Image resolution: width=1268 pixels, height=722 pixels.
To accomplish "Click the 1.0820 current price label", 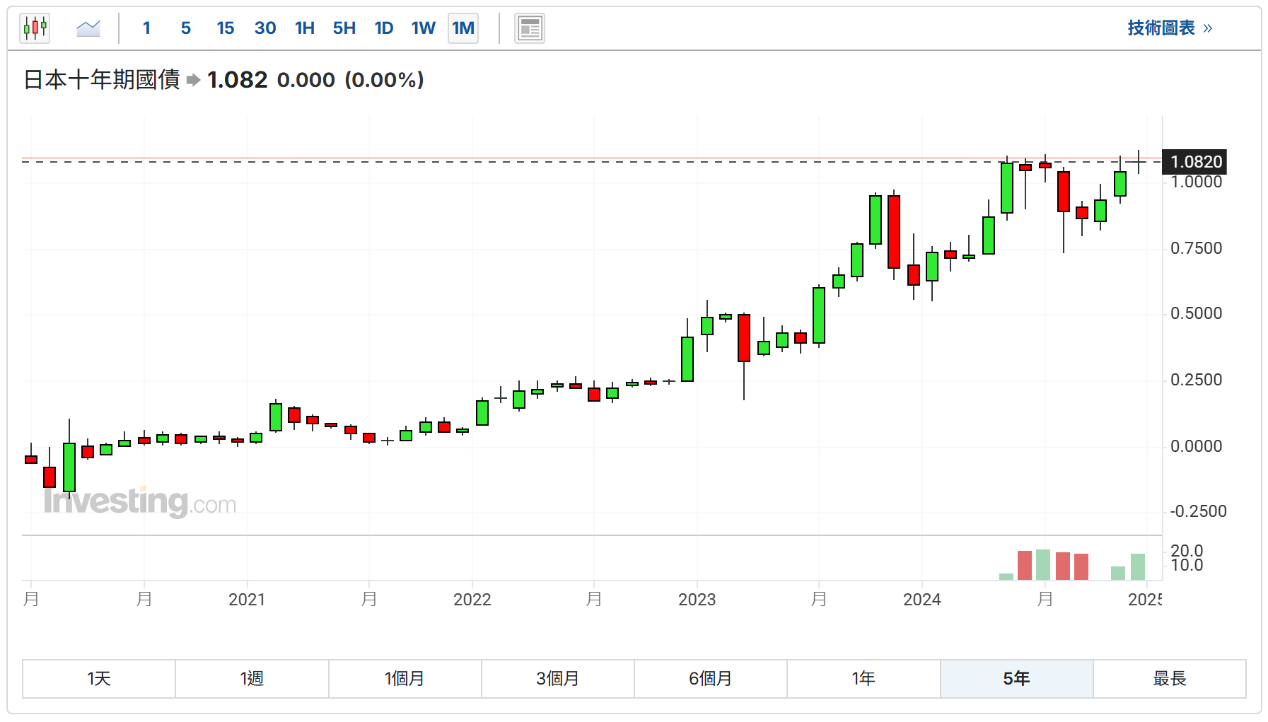I will 1196,162.
